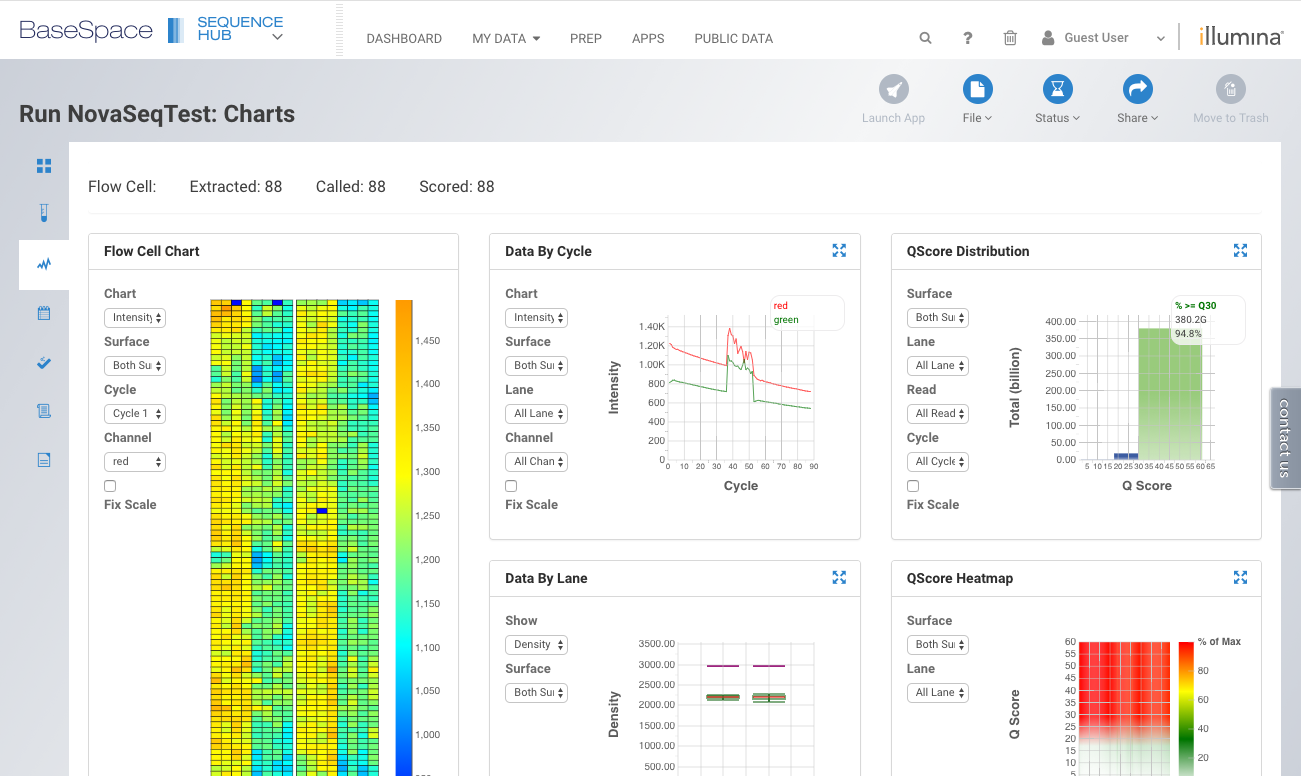The height and width of the screenshot is (776, 1301).
Task: Open Flow Cell Chart Surface dropdown
Action: point(135,366)
